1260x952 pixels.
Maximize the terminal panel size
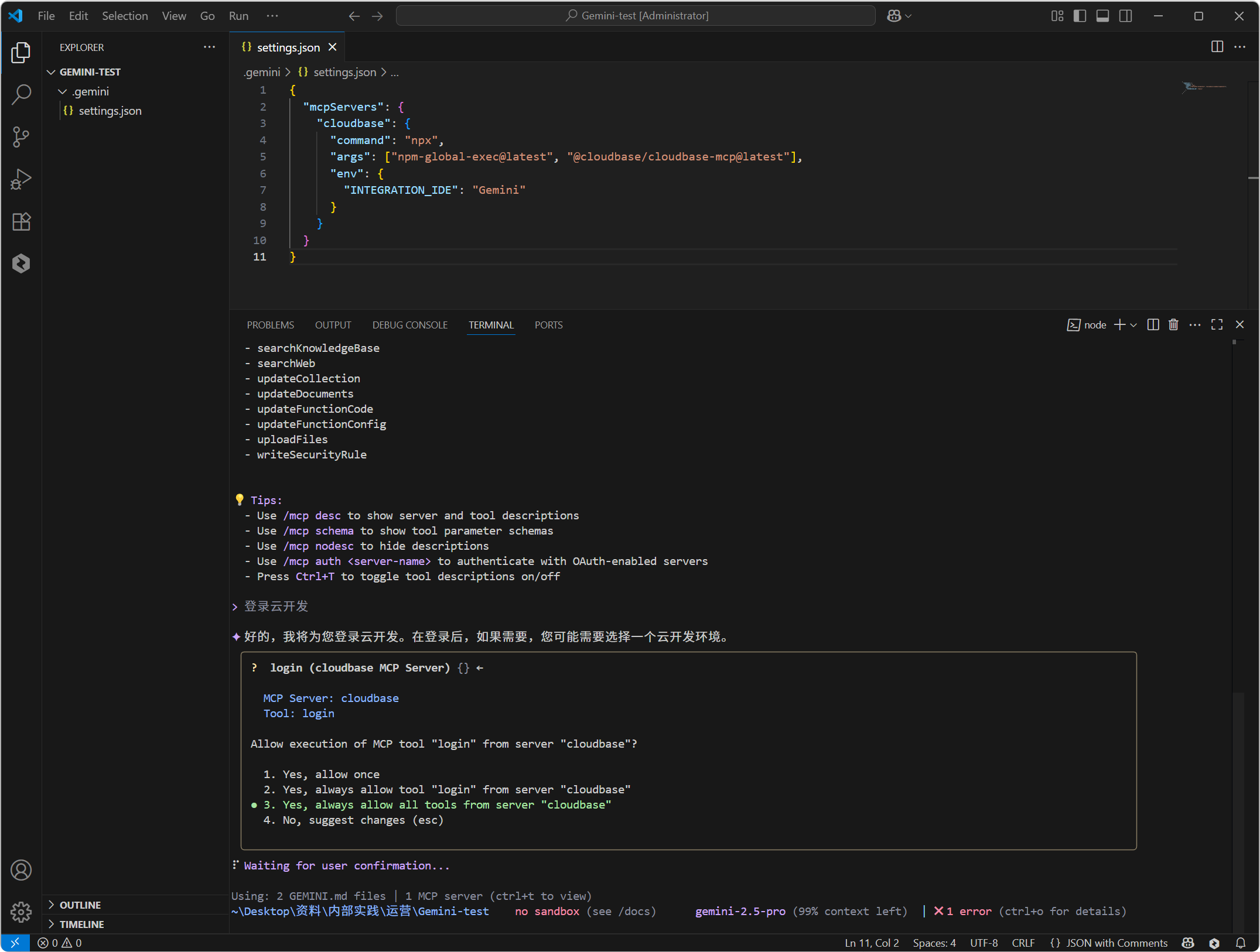tap(1217, 325)
